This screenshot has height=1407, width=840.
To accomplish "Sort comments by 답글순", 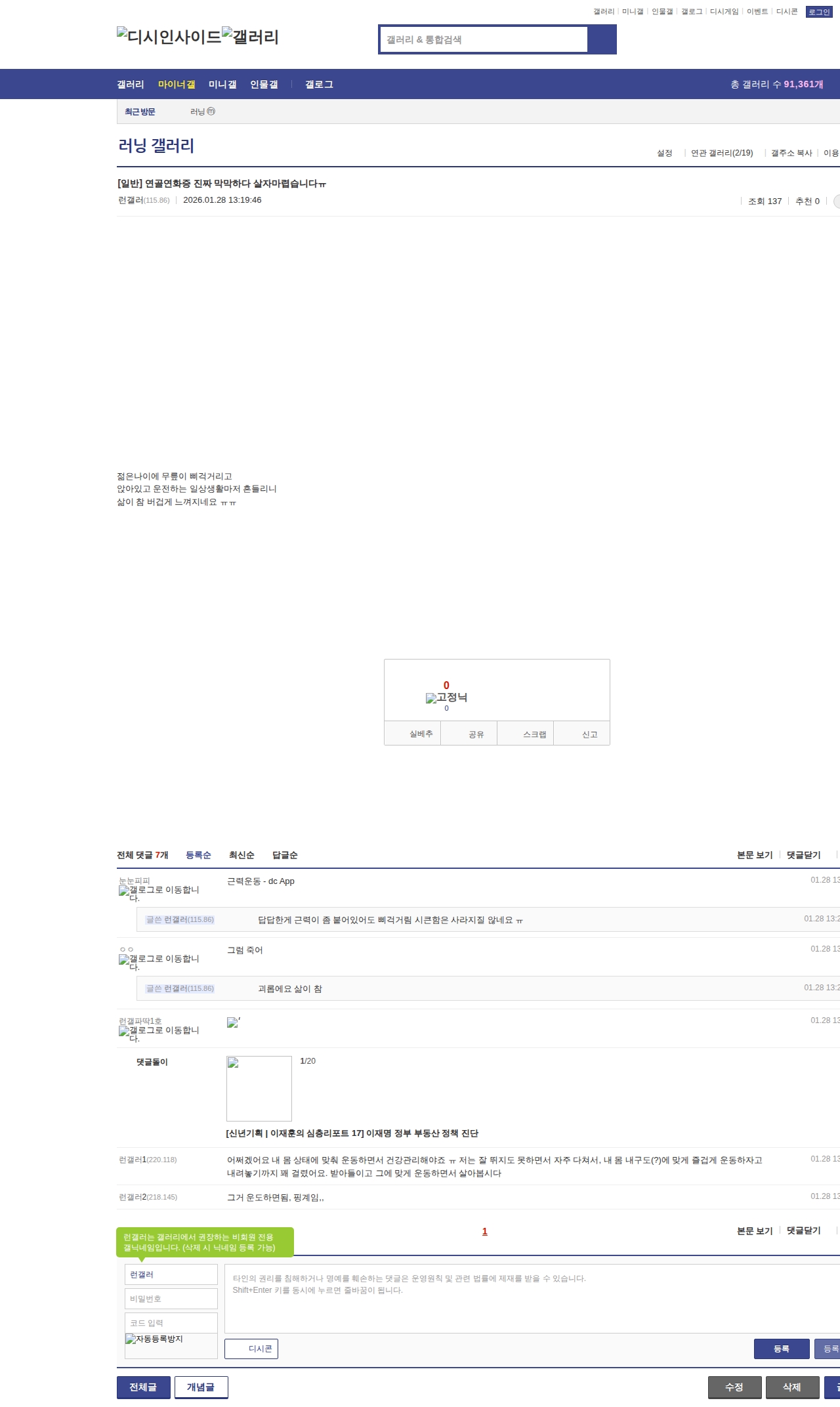I will tap(285, 855).
